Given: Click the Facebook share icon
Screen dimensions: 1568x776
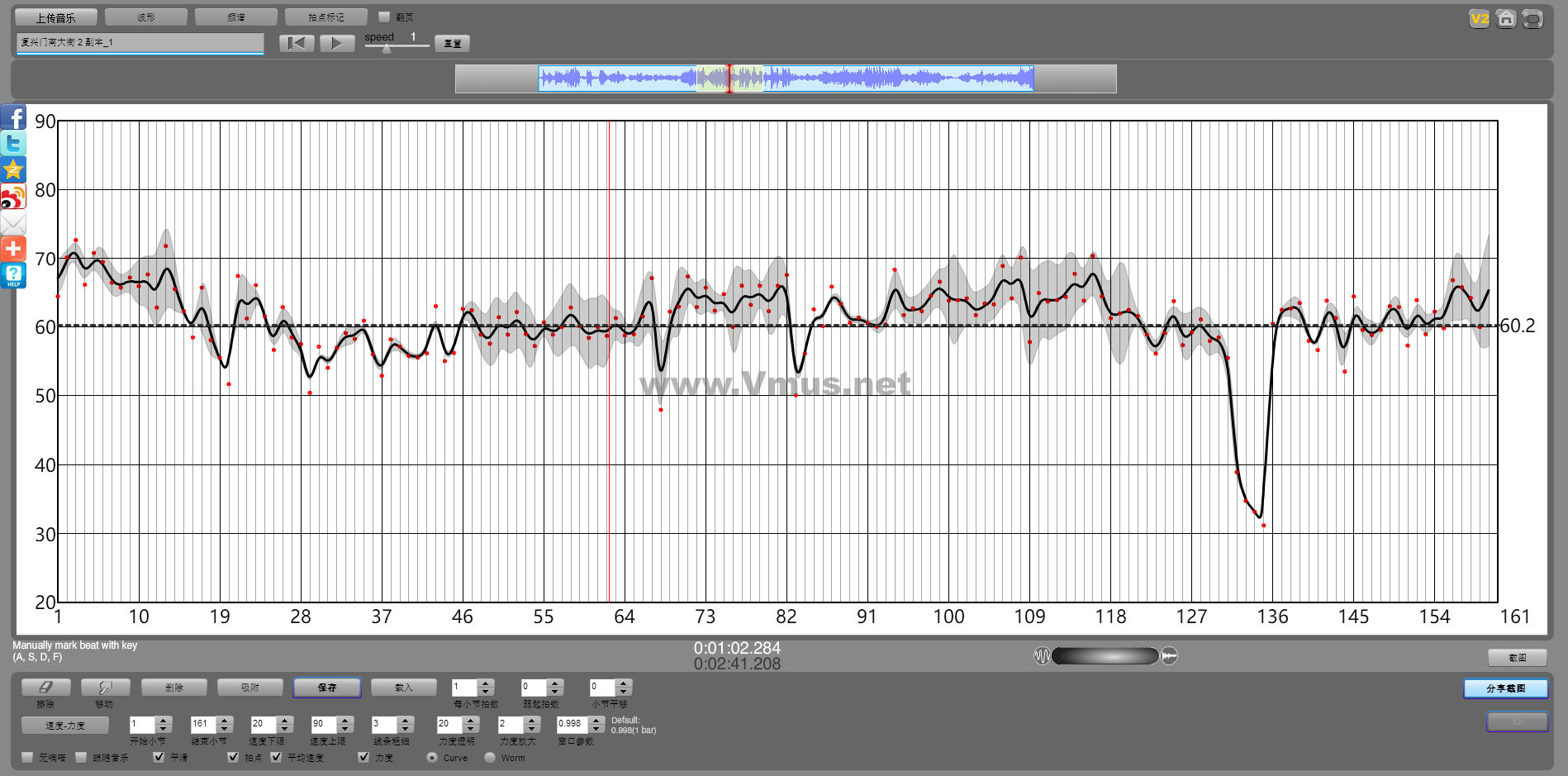Looking at the screenshot, I should tap(13, 117).
